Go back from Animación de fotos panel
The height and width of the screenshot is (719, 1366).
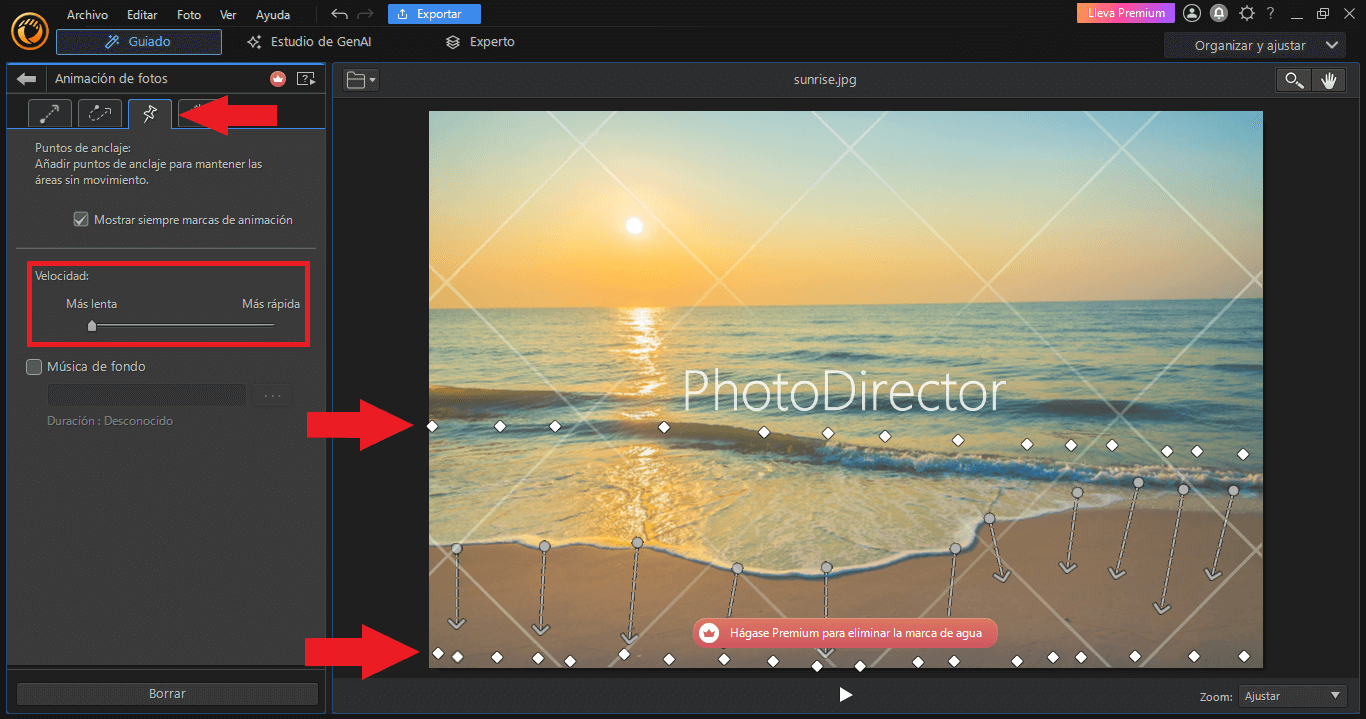[27, 79]
